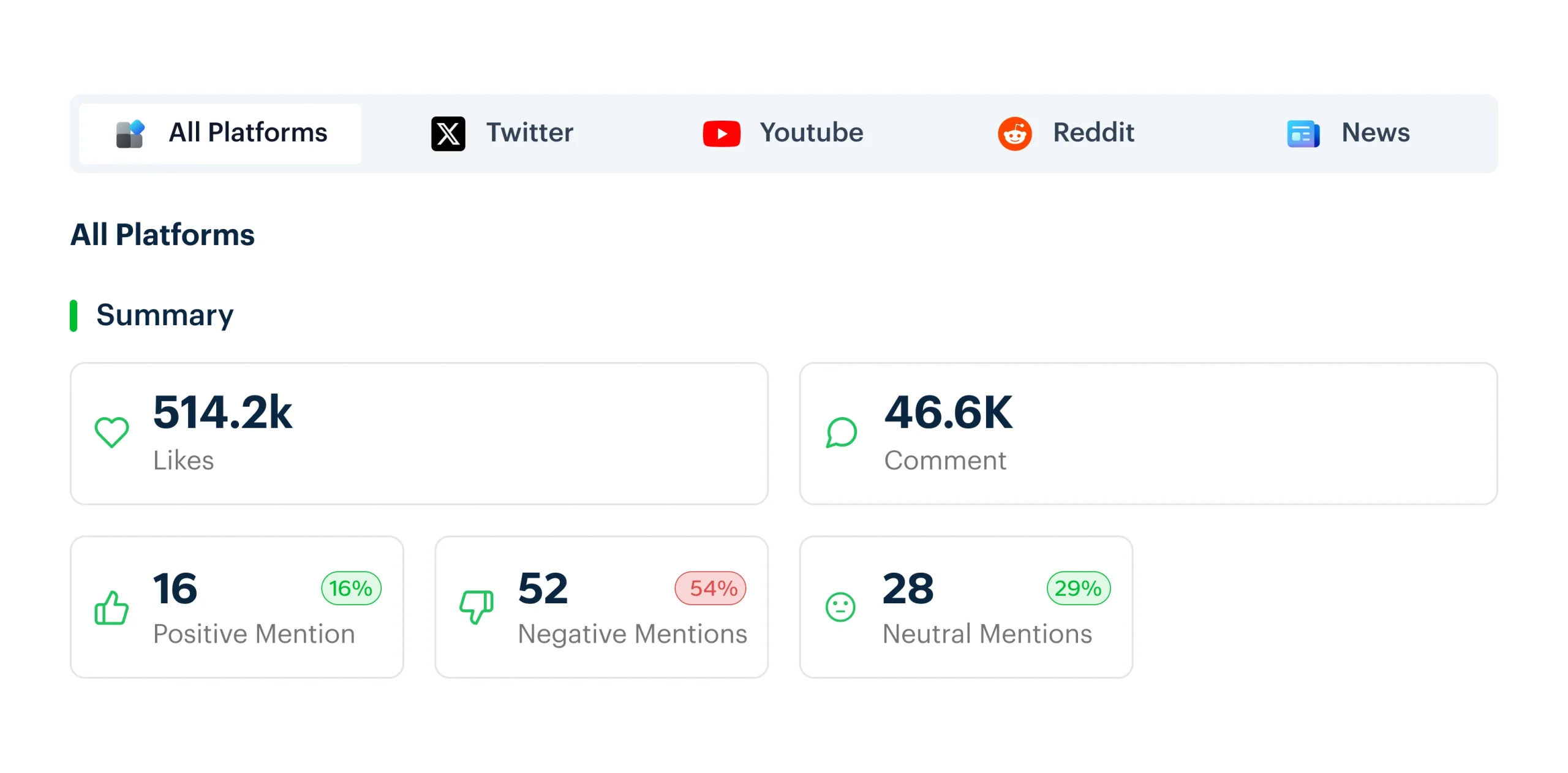The width and height of the screenshot is (1568, 773).
Task: Select the All Platforms tab label
Action: 248,133
